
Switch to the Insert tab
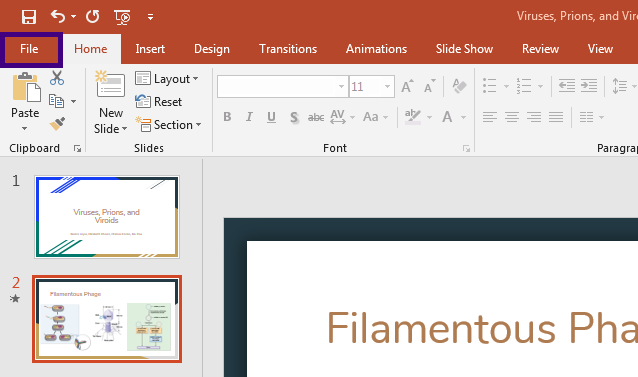(x=150, y=49)
